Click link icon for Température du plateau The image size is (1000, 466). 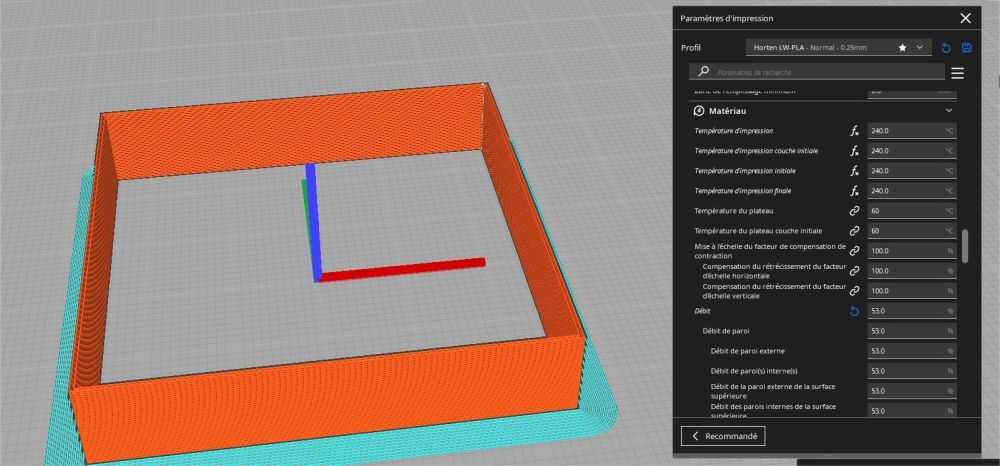(855, 210)
